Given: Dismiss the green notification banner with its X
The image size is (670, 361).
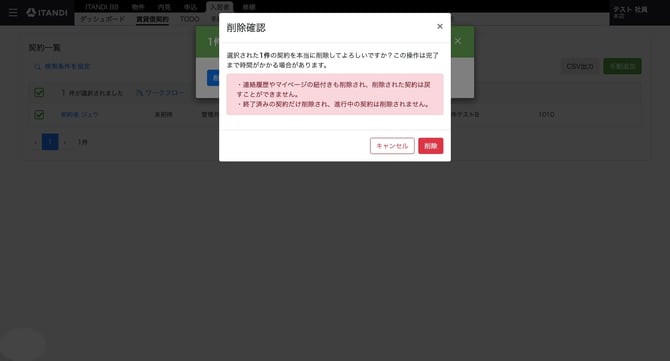Looking at the screenshot, I should coord(458,41).
